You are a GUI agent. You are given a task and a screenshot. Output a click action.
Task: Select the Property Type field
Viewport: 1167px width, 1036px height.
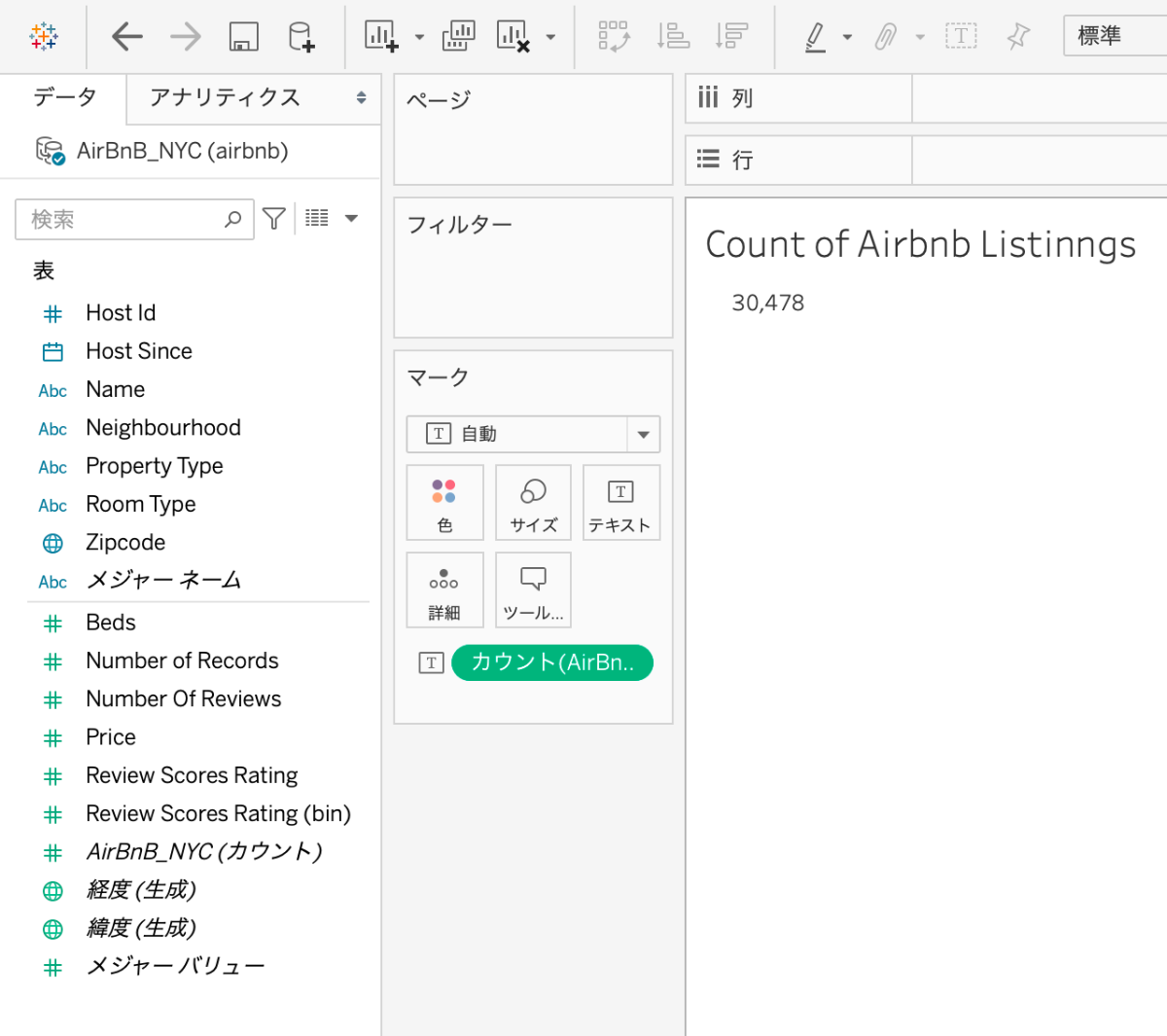click(x=155, y=466)
